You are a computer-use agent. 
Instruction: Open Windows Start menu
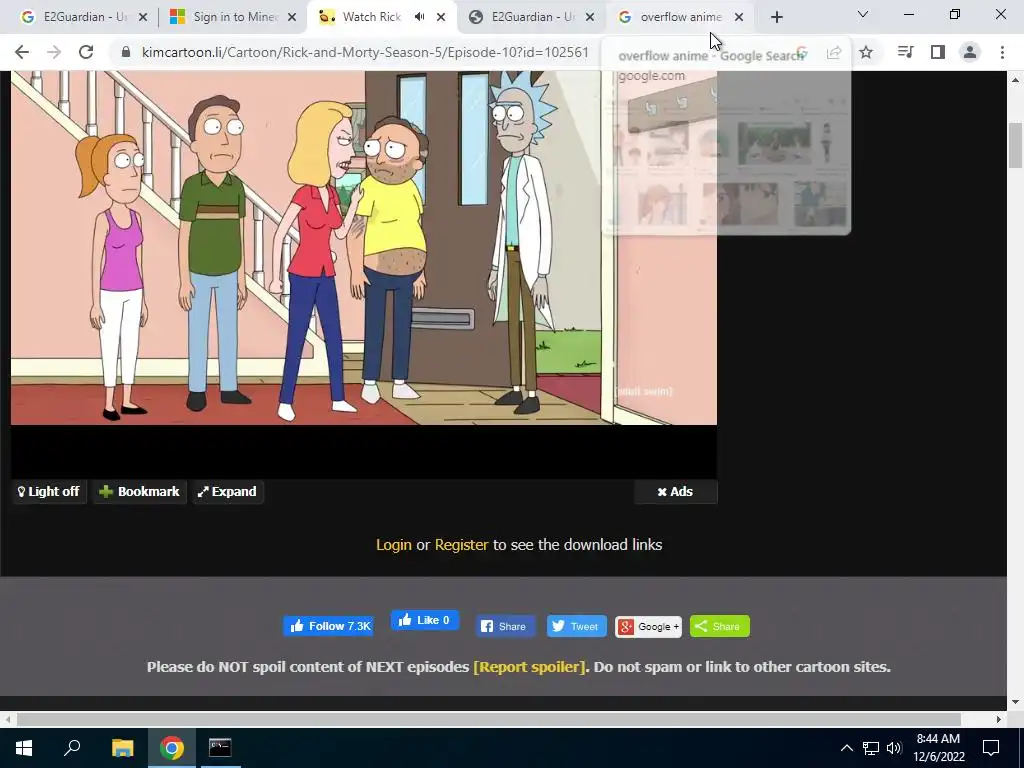(24, 748)
